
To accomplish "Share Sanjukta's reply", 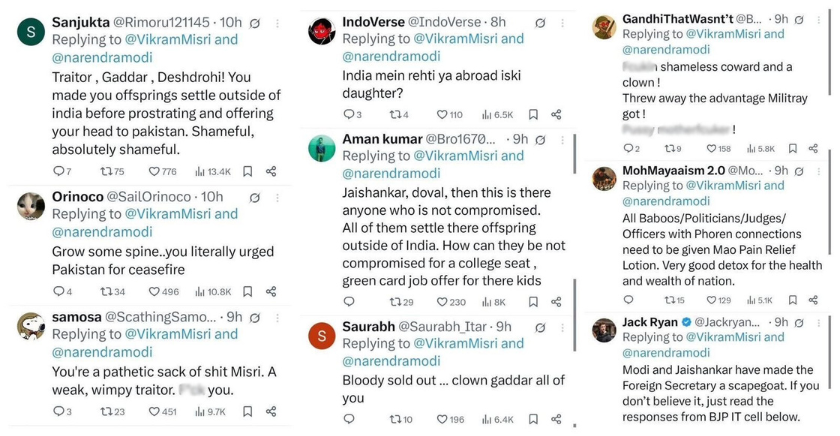I will pyautogui.click(x=271, y=171).
